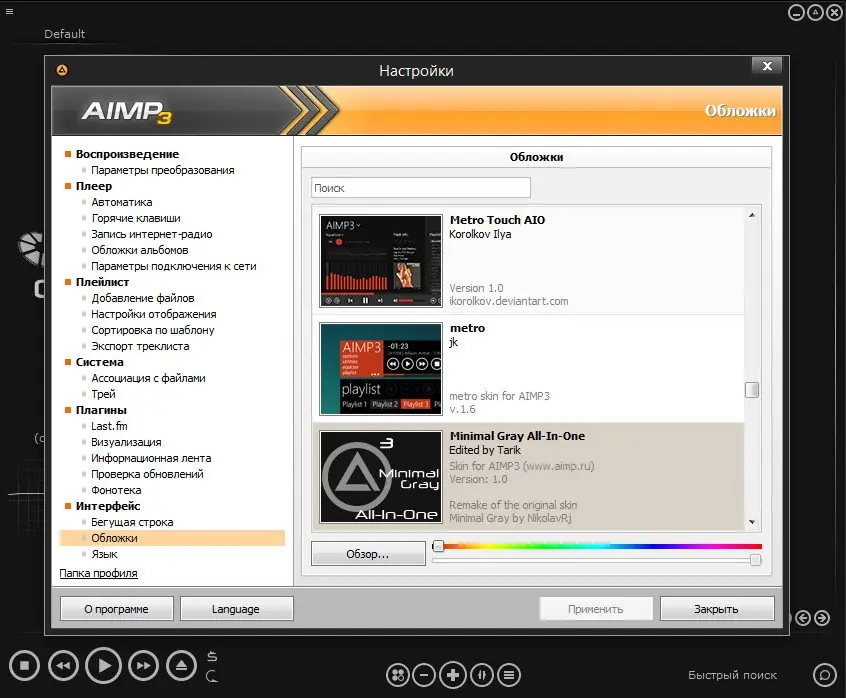The height and width of the screenshot is (698, 846).
Task: Select Информационная лента item
Action: click(151, 459)
